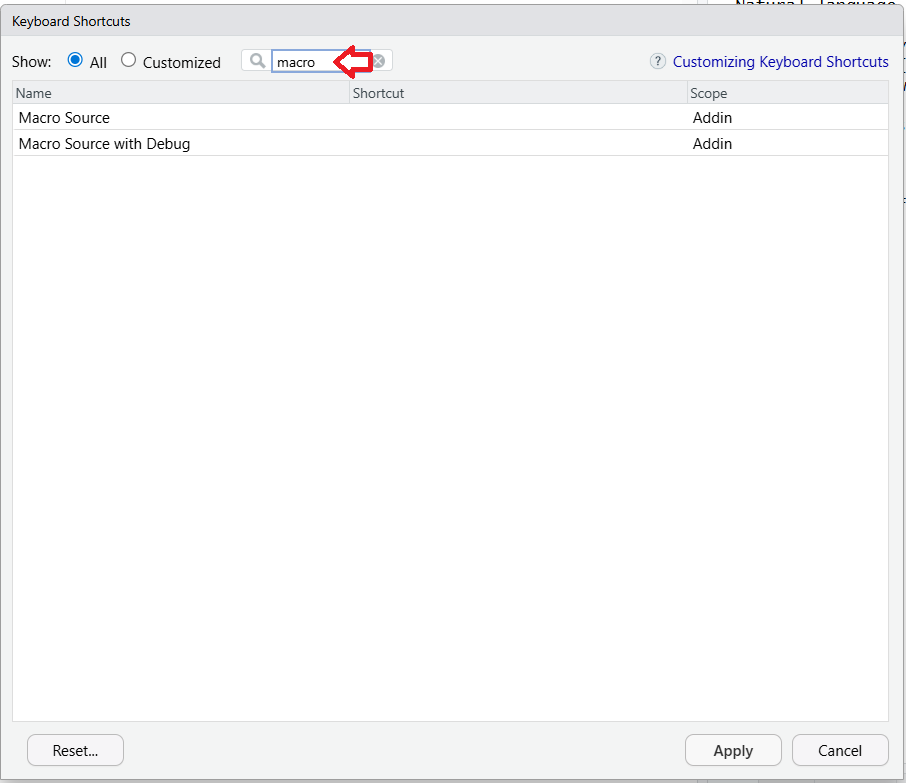Click Addin scope for Macro Source with Debug
Screen dimensions: 906x783
coord(712,144)
